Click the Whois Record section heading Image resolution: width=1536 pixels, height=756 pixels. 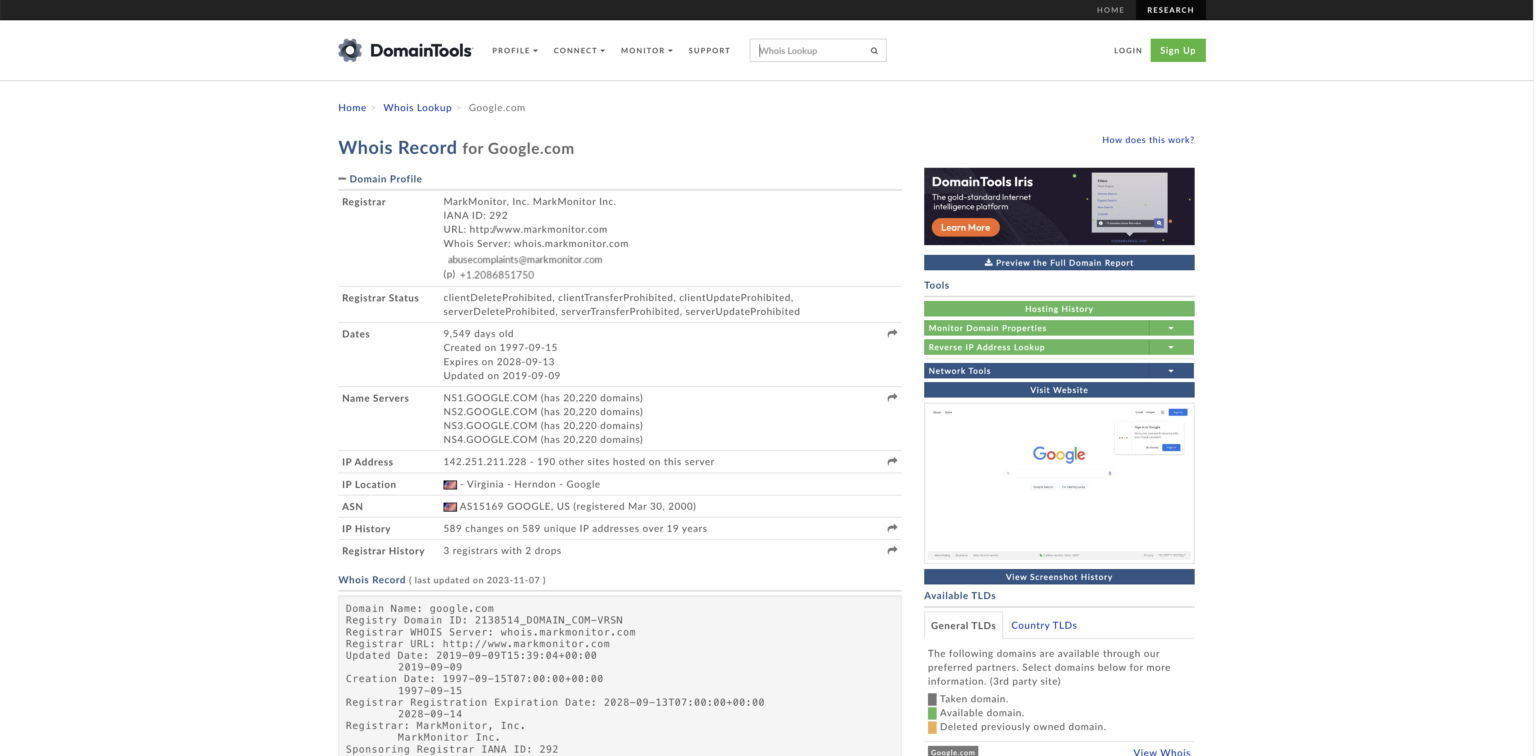coord(372,580)
